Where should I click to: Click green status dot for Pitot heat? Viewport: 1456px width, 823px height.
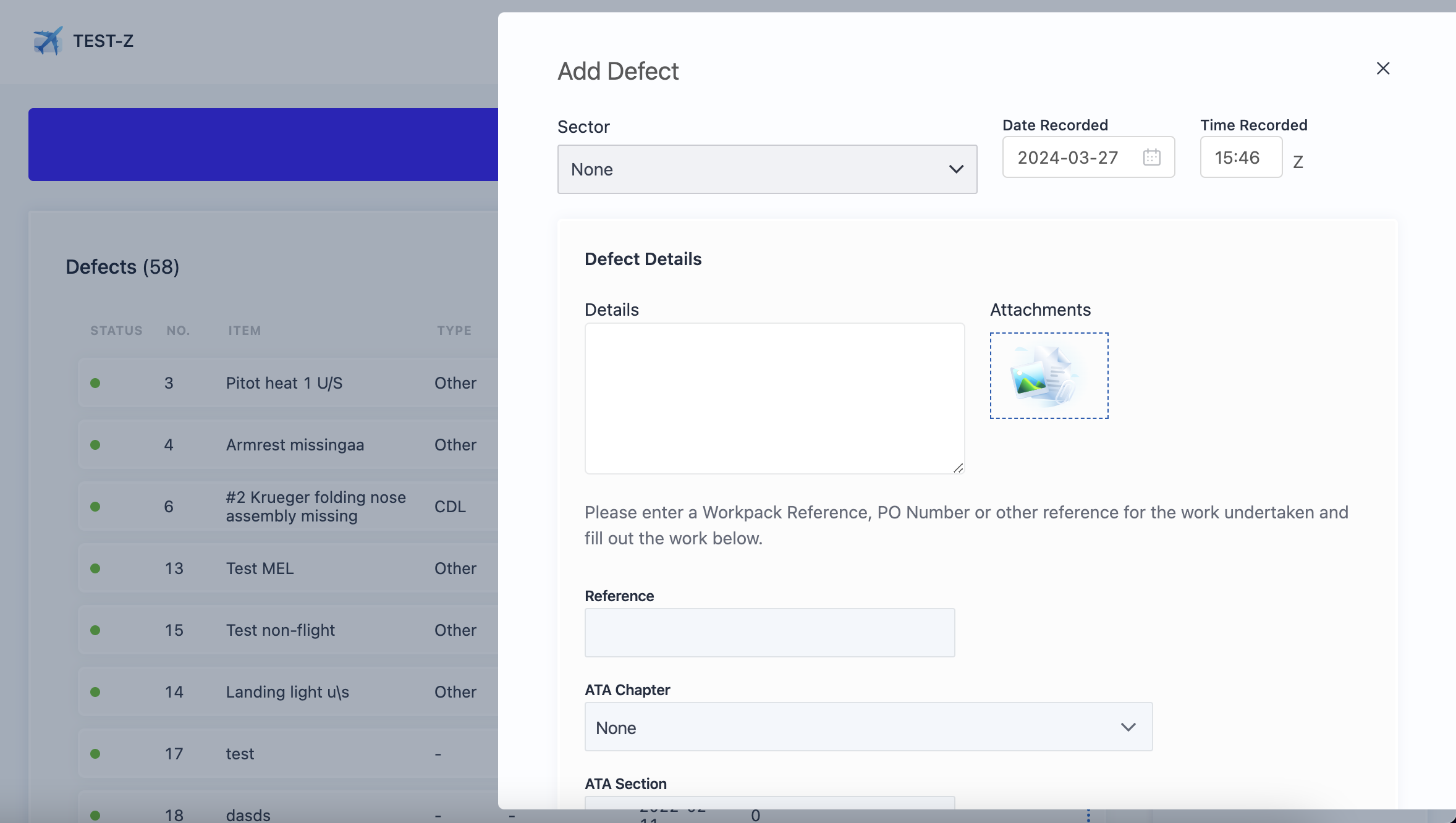tap(95, 383)
